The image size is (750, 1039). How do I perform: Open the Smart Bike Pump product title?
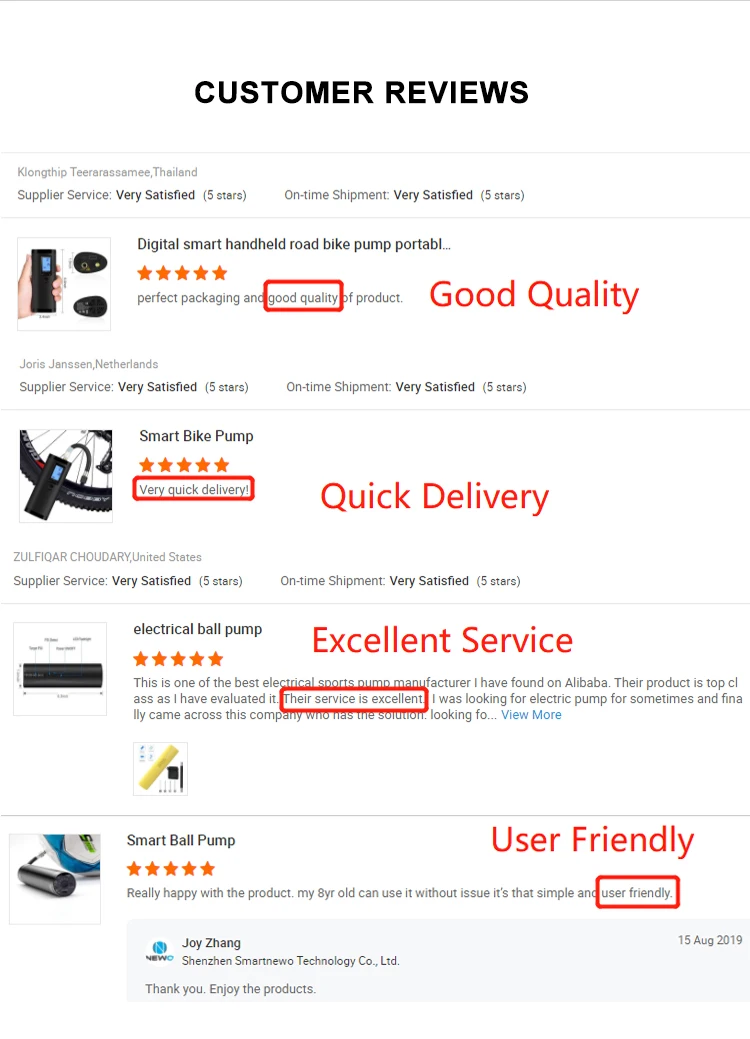196,436
